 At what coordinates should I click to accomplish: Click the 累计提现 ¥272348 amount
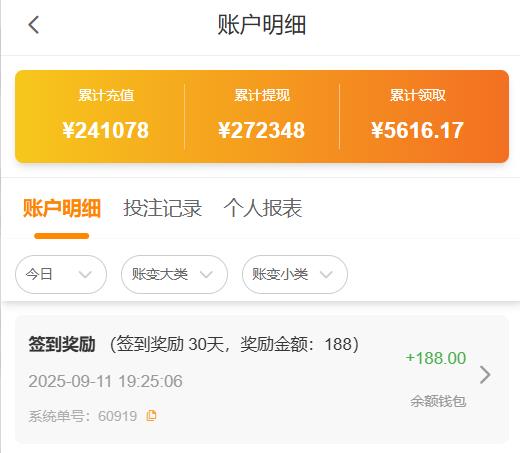tap(262, 130)
